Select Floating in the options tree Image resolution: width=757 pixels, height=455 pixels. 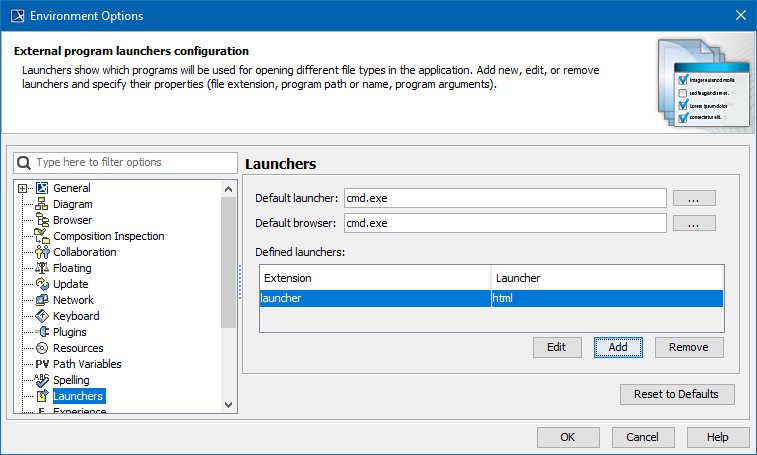click(x=72, y=268)
